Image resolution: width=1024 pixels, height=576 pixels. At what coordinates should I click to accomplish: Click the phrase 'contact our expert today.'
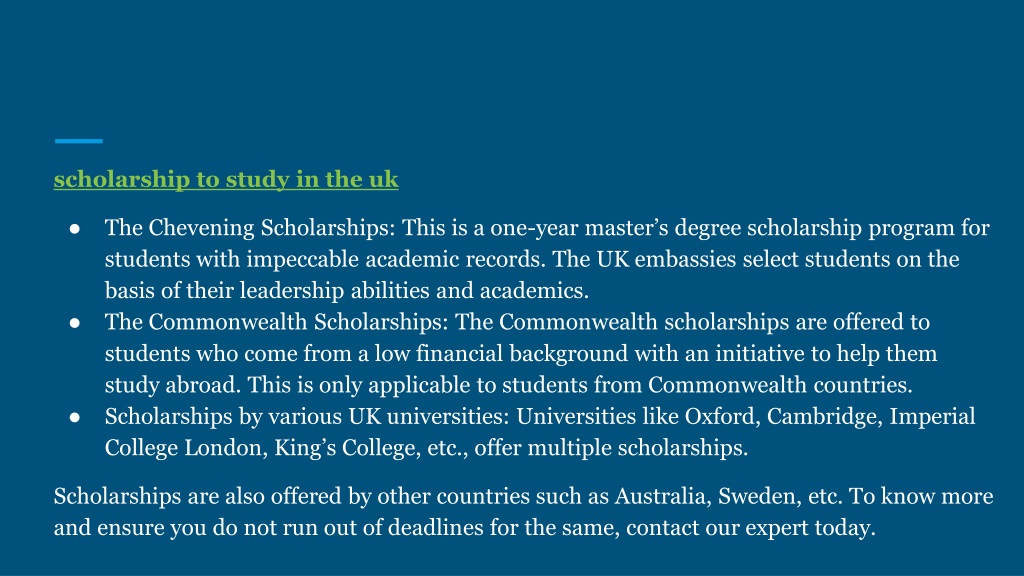tap(751, 528)
